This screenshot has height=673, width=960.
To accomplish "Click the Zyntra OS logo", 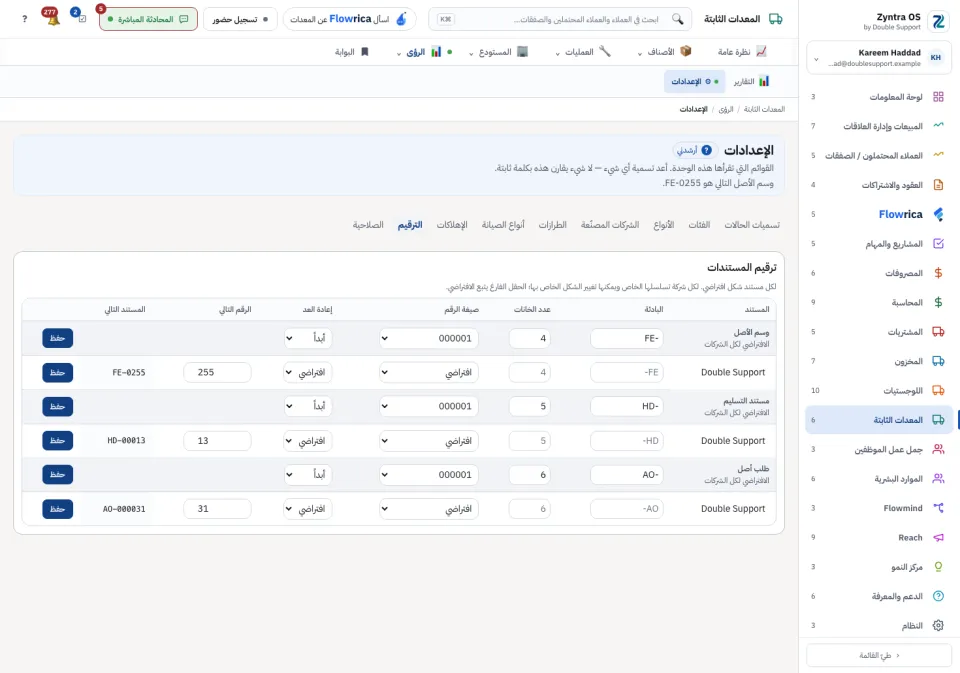I will pyautogui.click(x=938, y=21).
